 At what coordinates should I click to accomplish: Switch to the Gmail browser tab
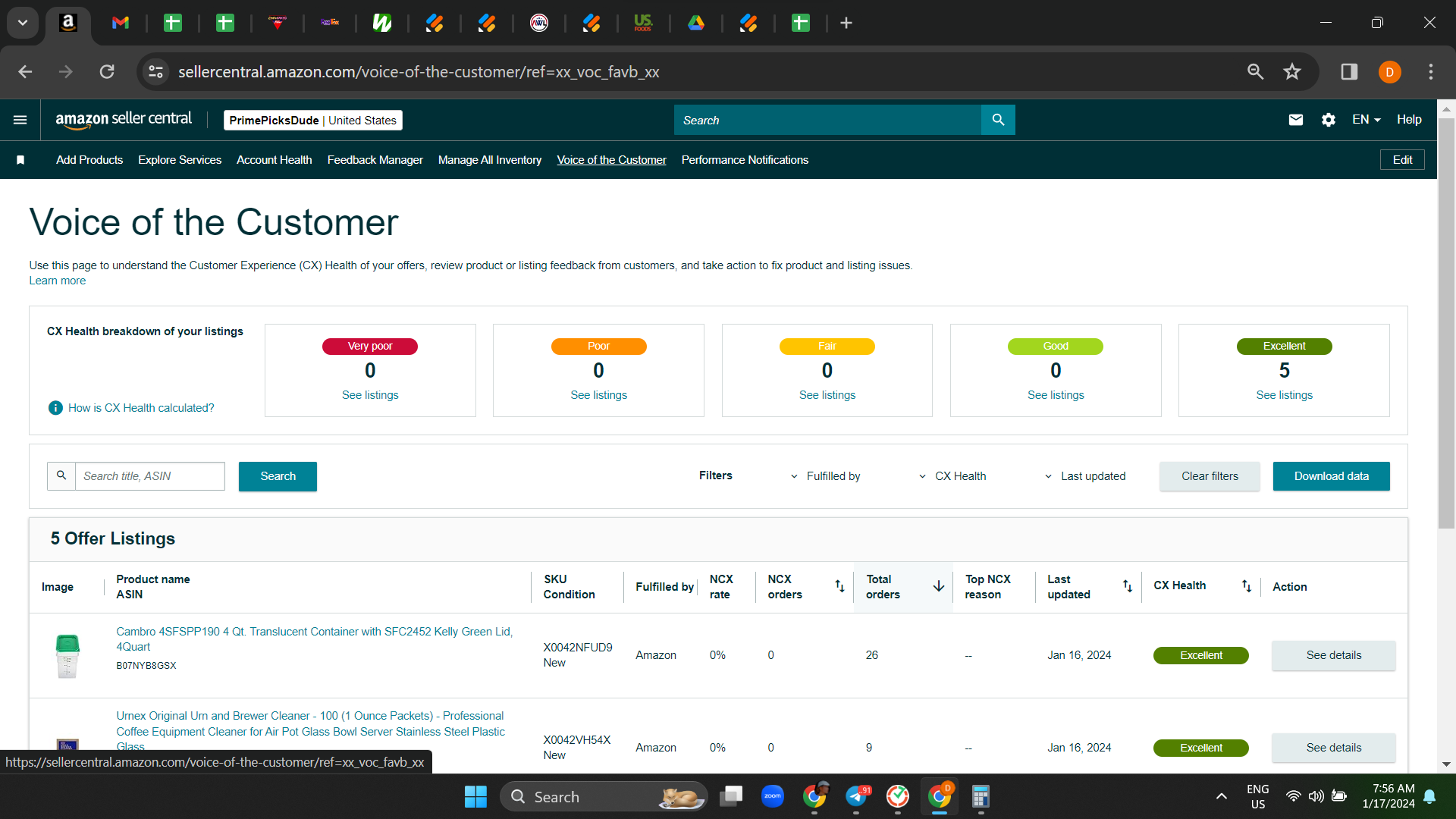pos(121,24)
